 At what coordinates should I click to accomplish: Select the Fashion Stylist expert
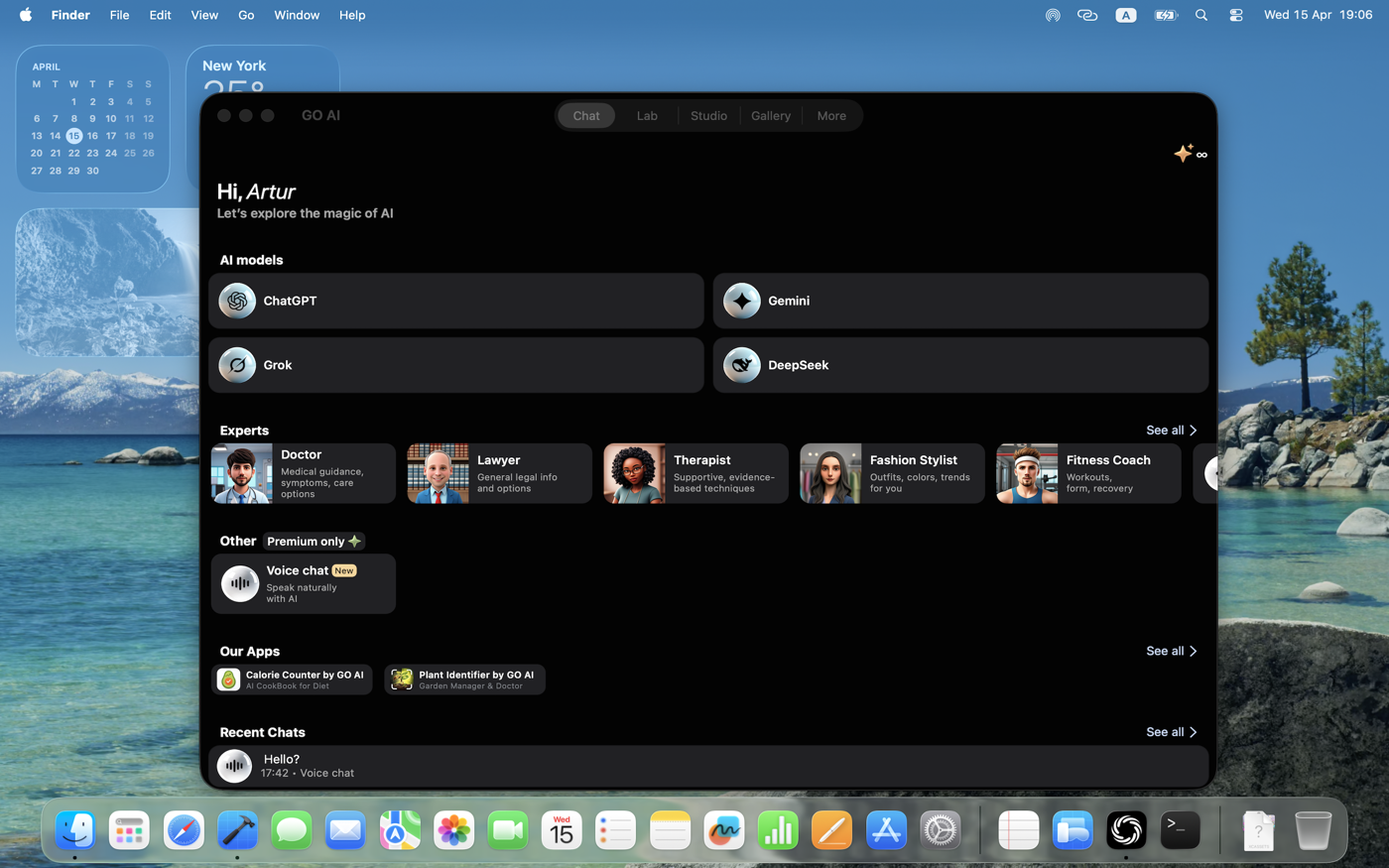891,473
